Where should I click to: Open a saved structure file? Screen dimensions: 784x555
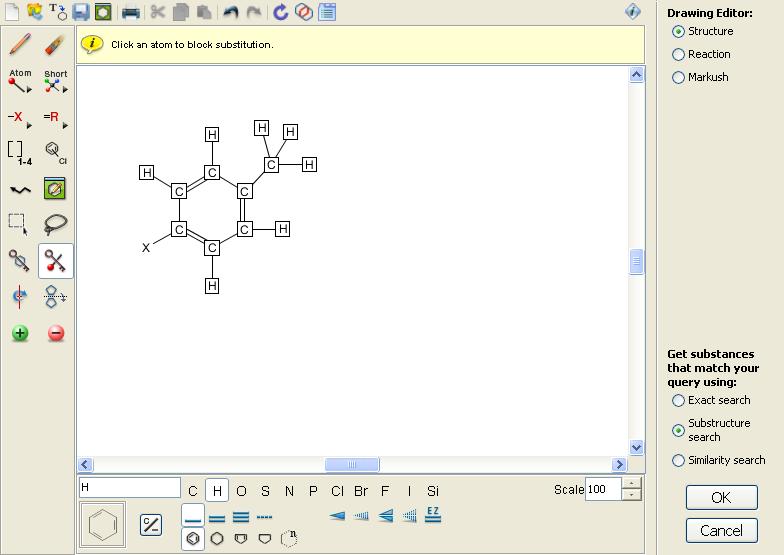[x=34, y=12]
